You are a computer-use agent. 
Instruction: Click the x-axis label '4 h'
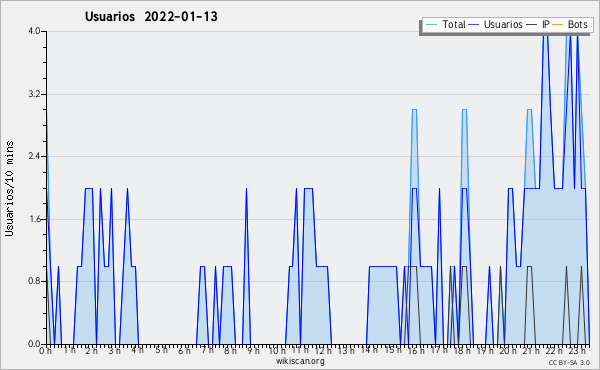(x=137, y=350)
